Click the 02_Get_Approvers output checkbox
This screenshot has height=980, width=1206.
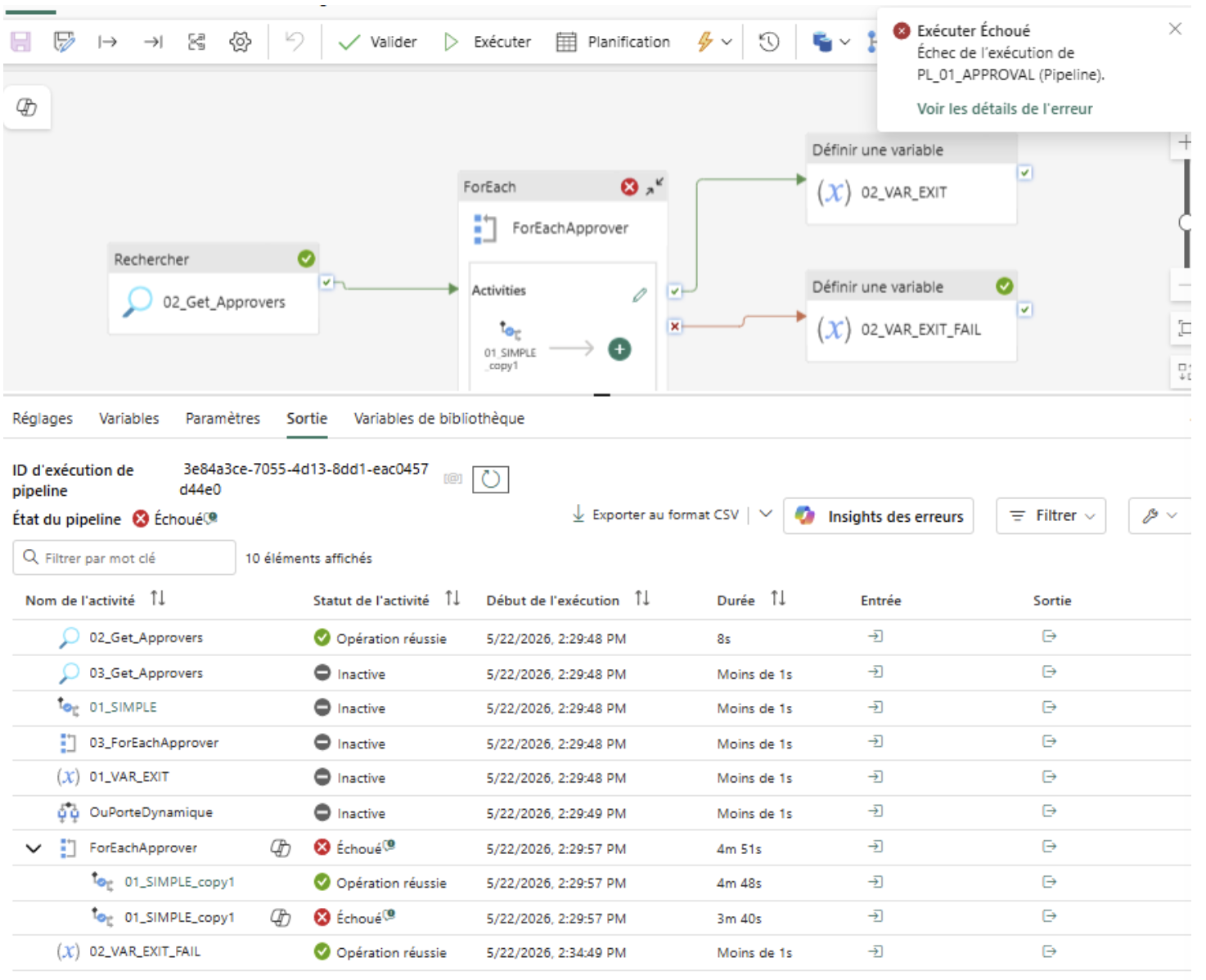pos(326,282)
